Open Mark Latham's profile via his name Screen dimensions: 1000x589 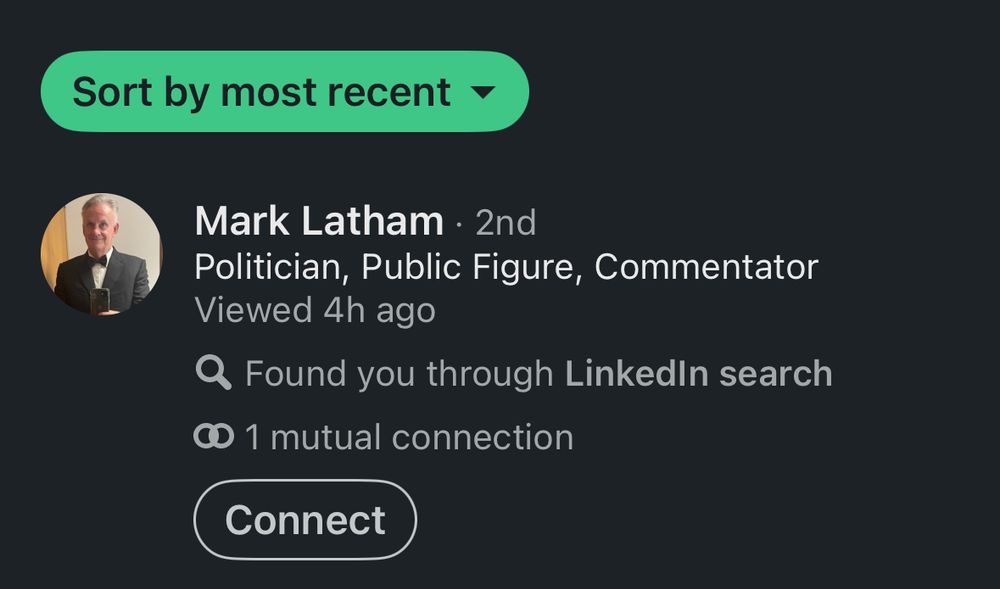pyautogui.click(x=319, y=221)
